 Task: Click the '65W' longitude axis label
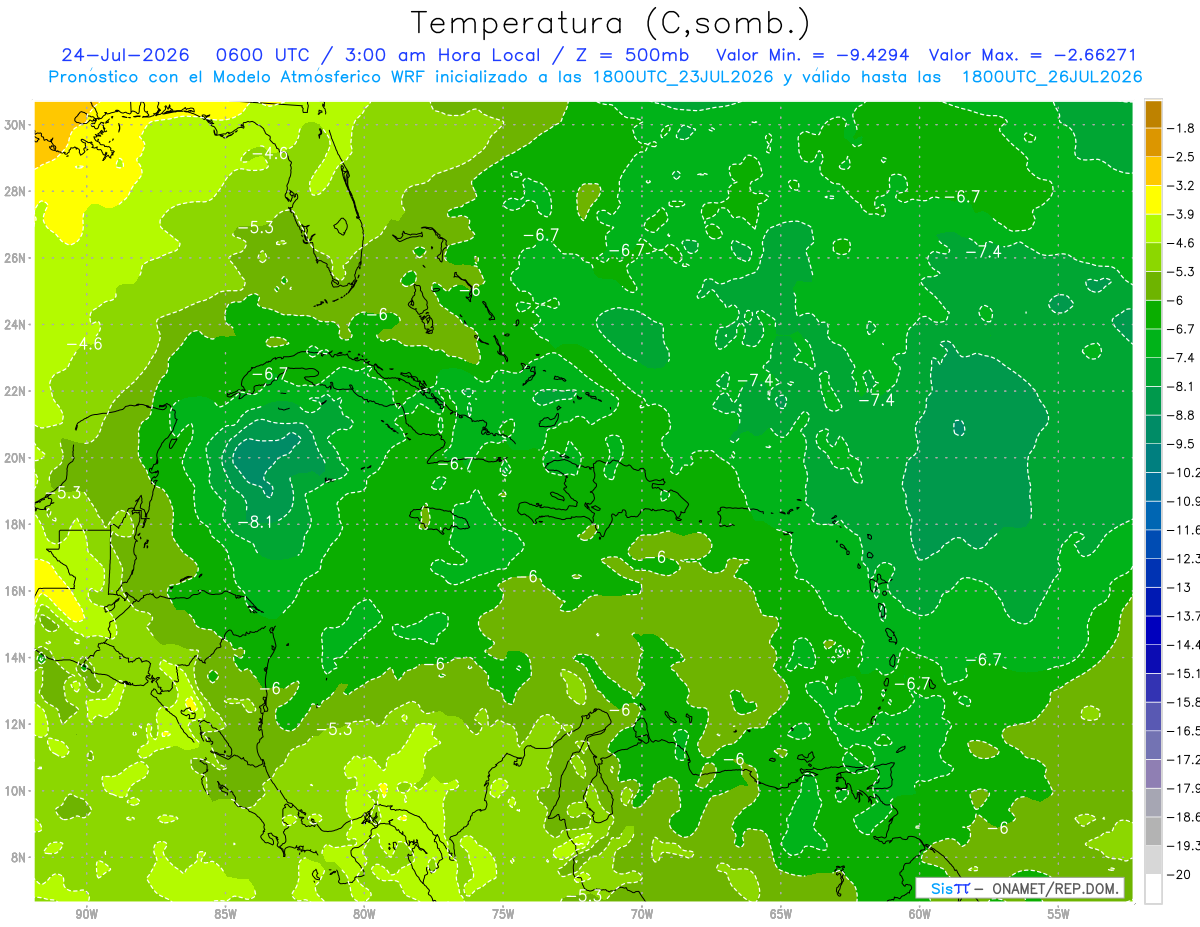(781, 915)
